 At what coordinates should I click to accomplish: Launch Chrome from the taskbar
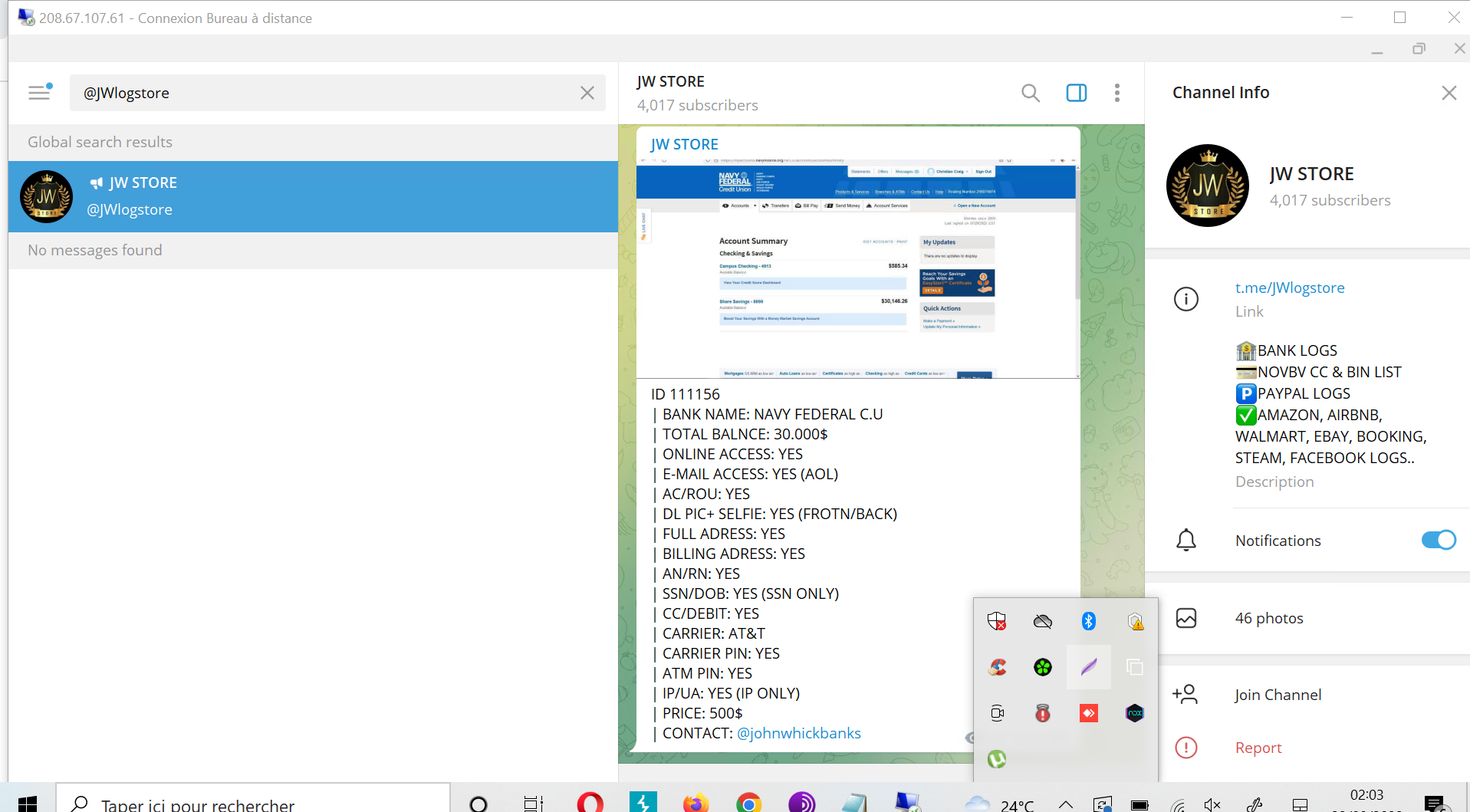coord(748,803)
